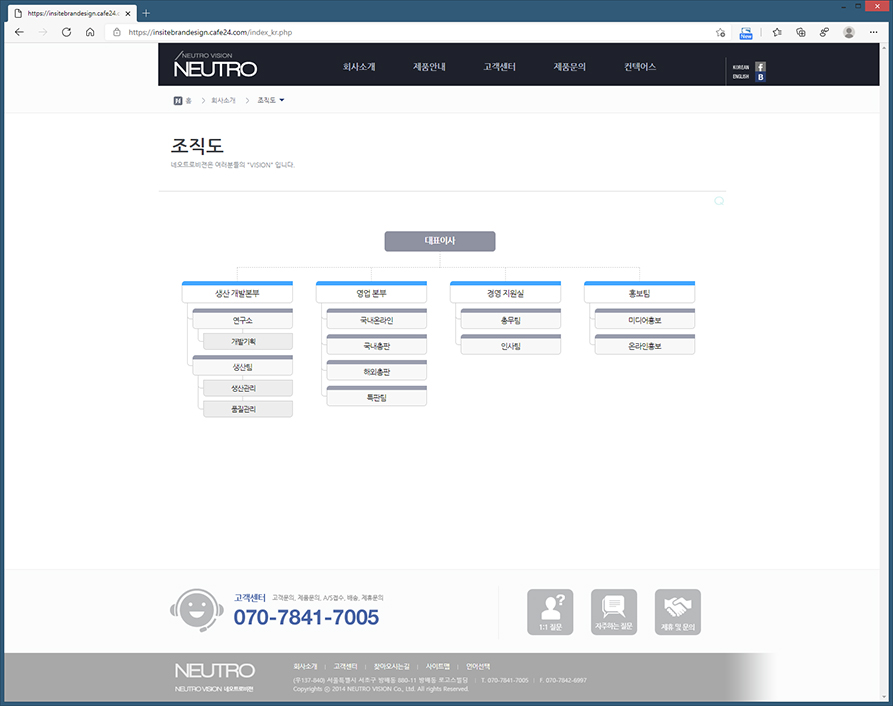Screen dimensions: 893x706
Task: Click the 제휴 및 문의 handshake icon
Action: click(678, 612)
